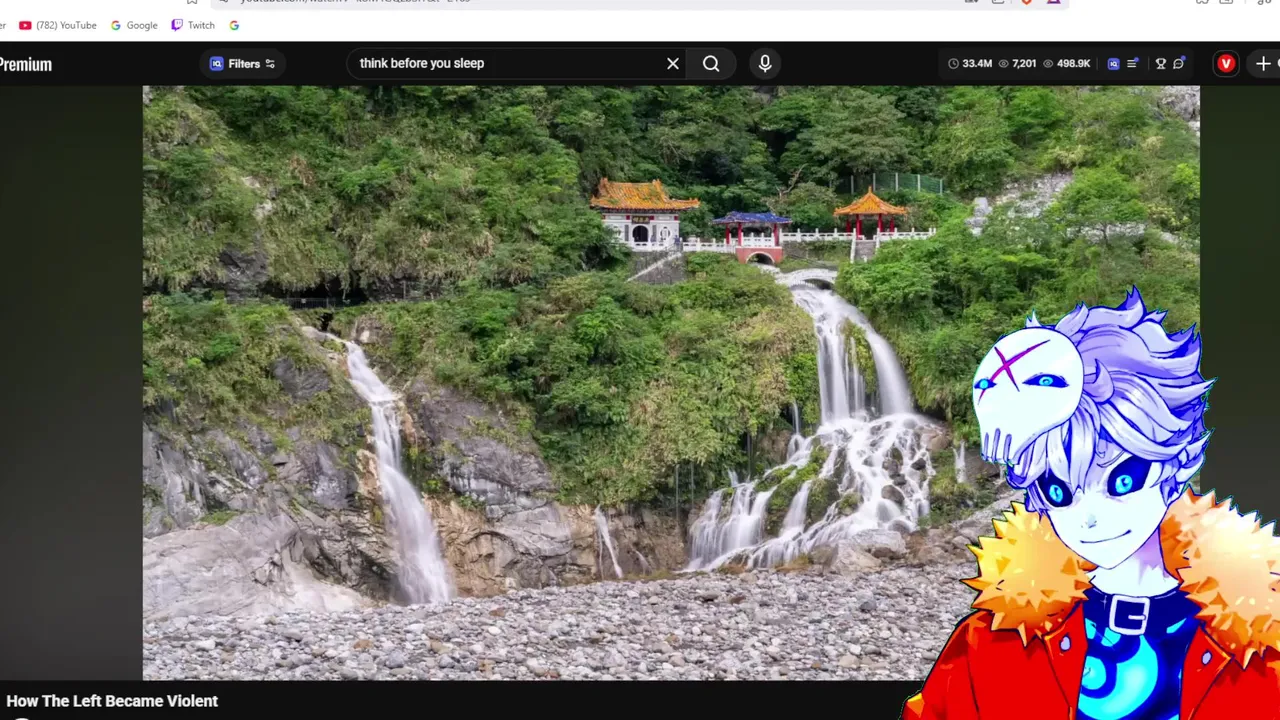Open the vidIQ Filters button

(x=241, y=63)
